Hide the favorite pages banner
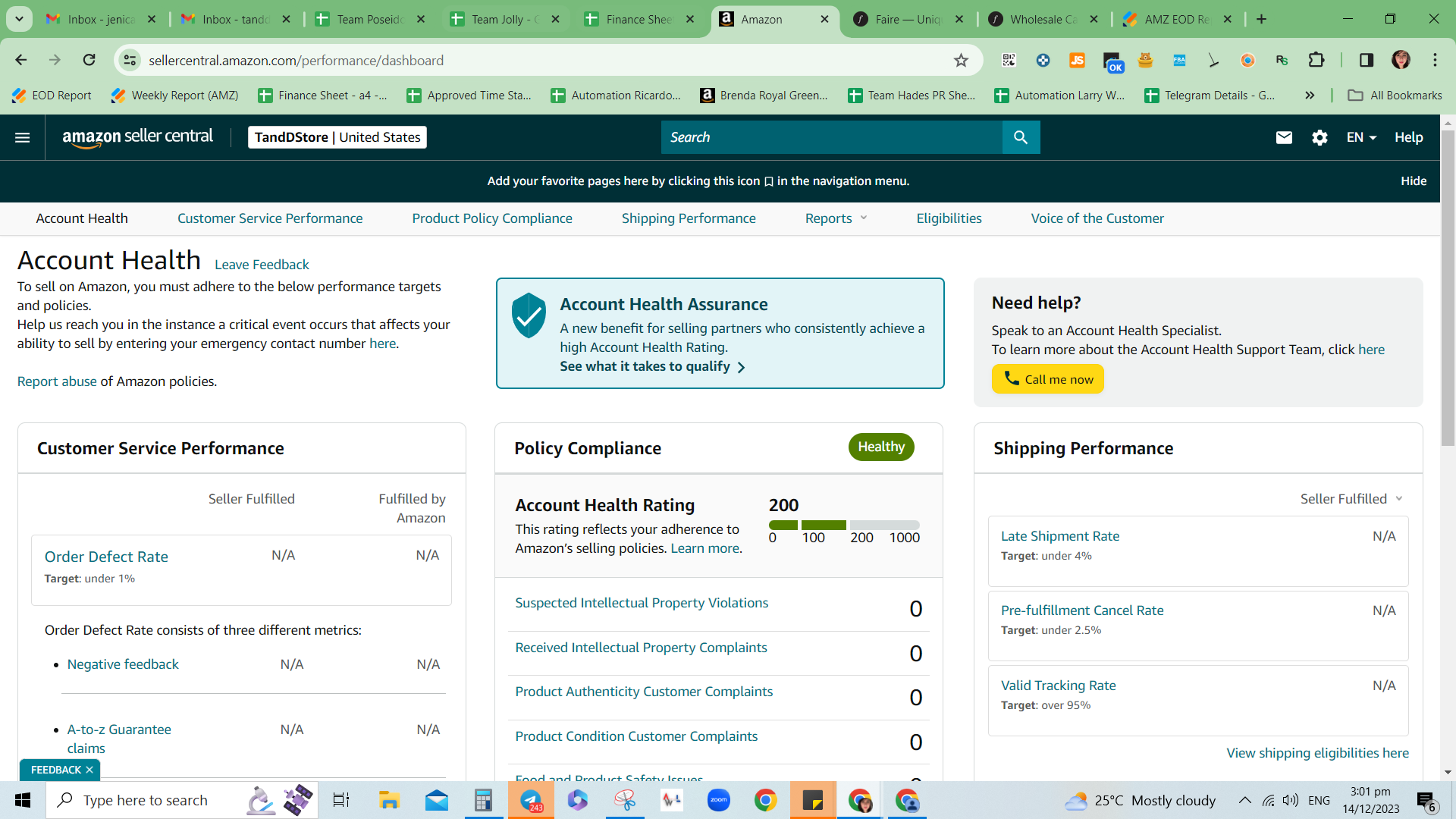 point(1414,180)
